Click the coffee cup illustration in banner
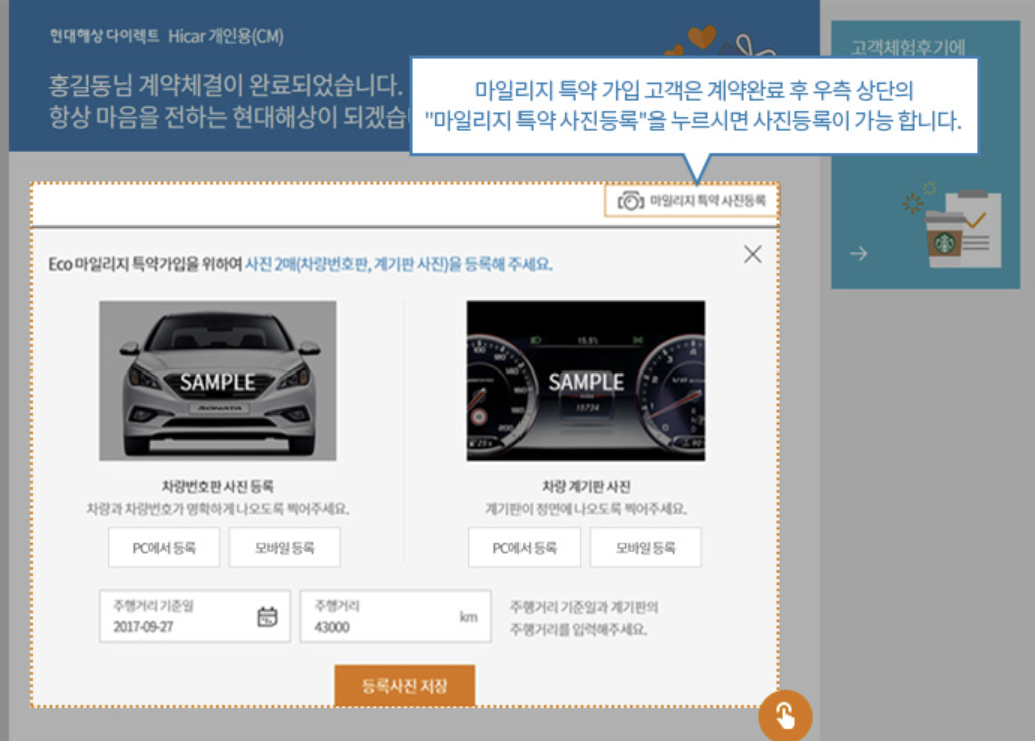Screen dimensions: 1036x742 (945, 239)
